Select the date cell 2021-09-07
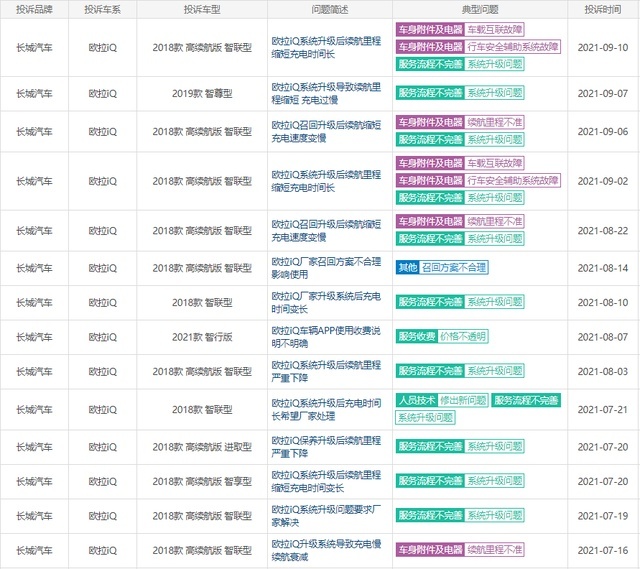The width and height of the screenshot is (640, 569). pyautogui.click(x=603, y=93)
